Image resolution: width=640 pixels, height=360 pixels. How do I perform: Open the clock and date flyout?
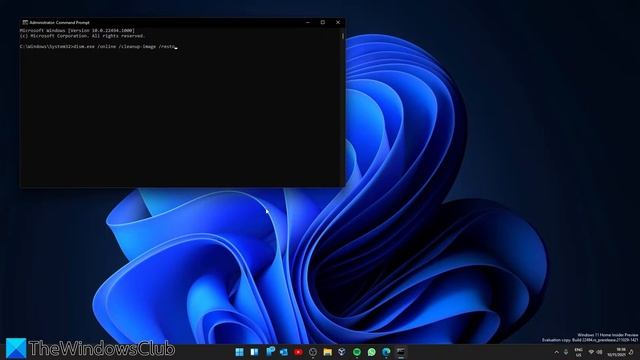pyautogui.click(x=617, y=352)
